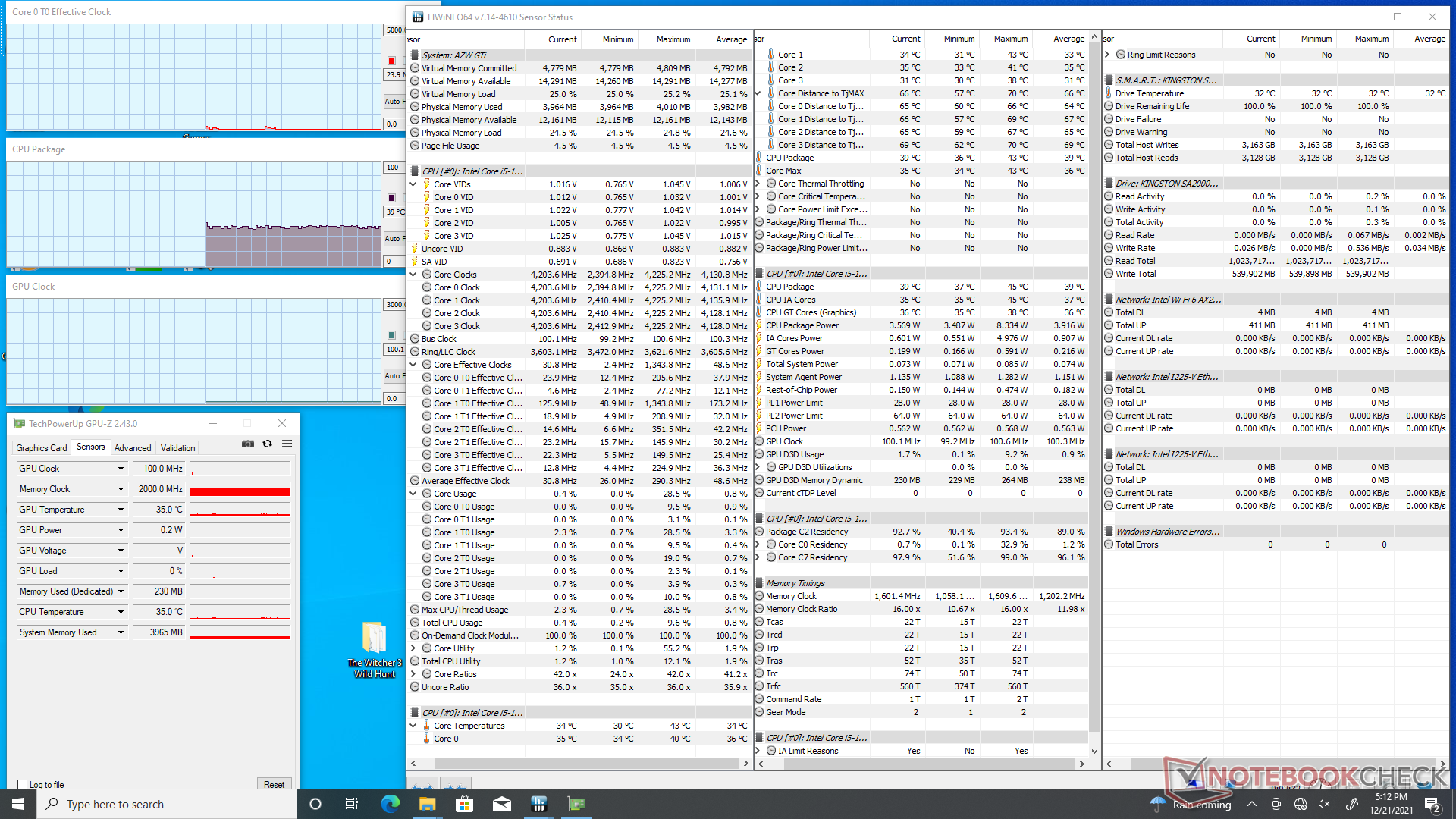
Task: Click the Windows Ink pen icon in the tray
Action: (x=1351, y=805)
